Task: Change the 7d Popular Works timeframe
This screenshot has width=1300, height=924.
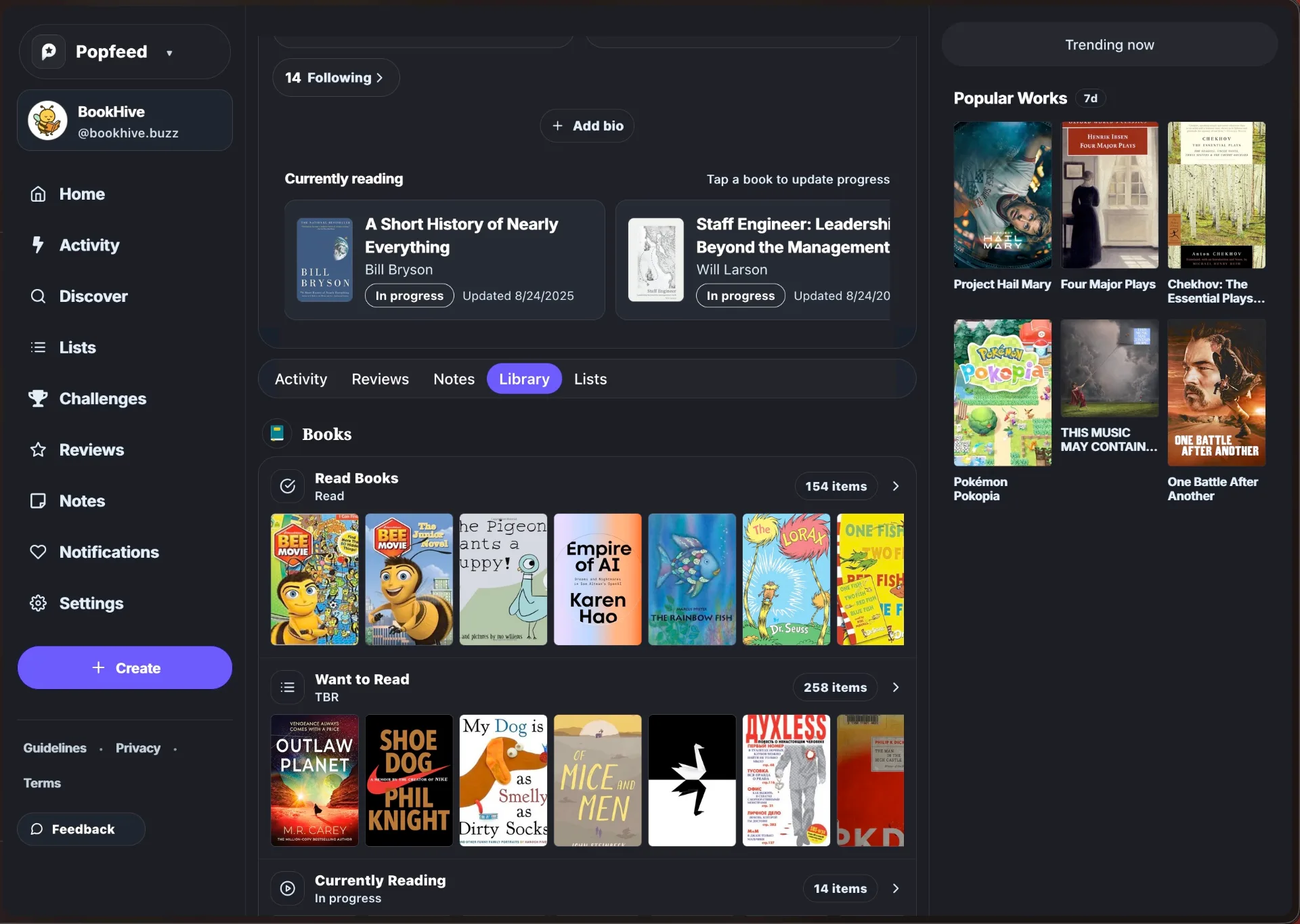Action: coord(1090,99)
